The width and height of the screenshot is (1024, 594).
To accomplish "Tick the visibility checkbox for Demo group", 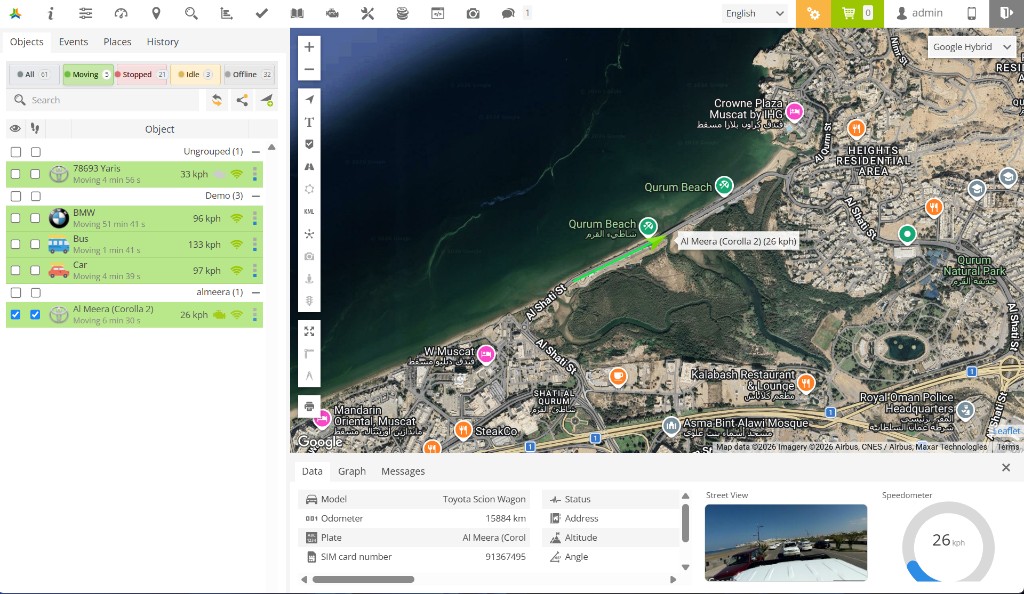I will 16,196.
